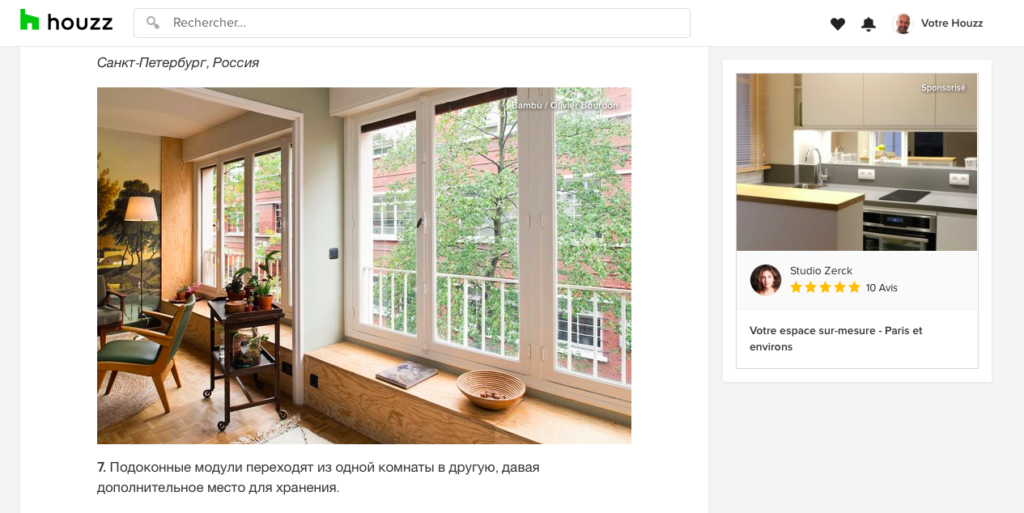Open Votre Houzz account menu

tap(952, 23)
